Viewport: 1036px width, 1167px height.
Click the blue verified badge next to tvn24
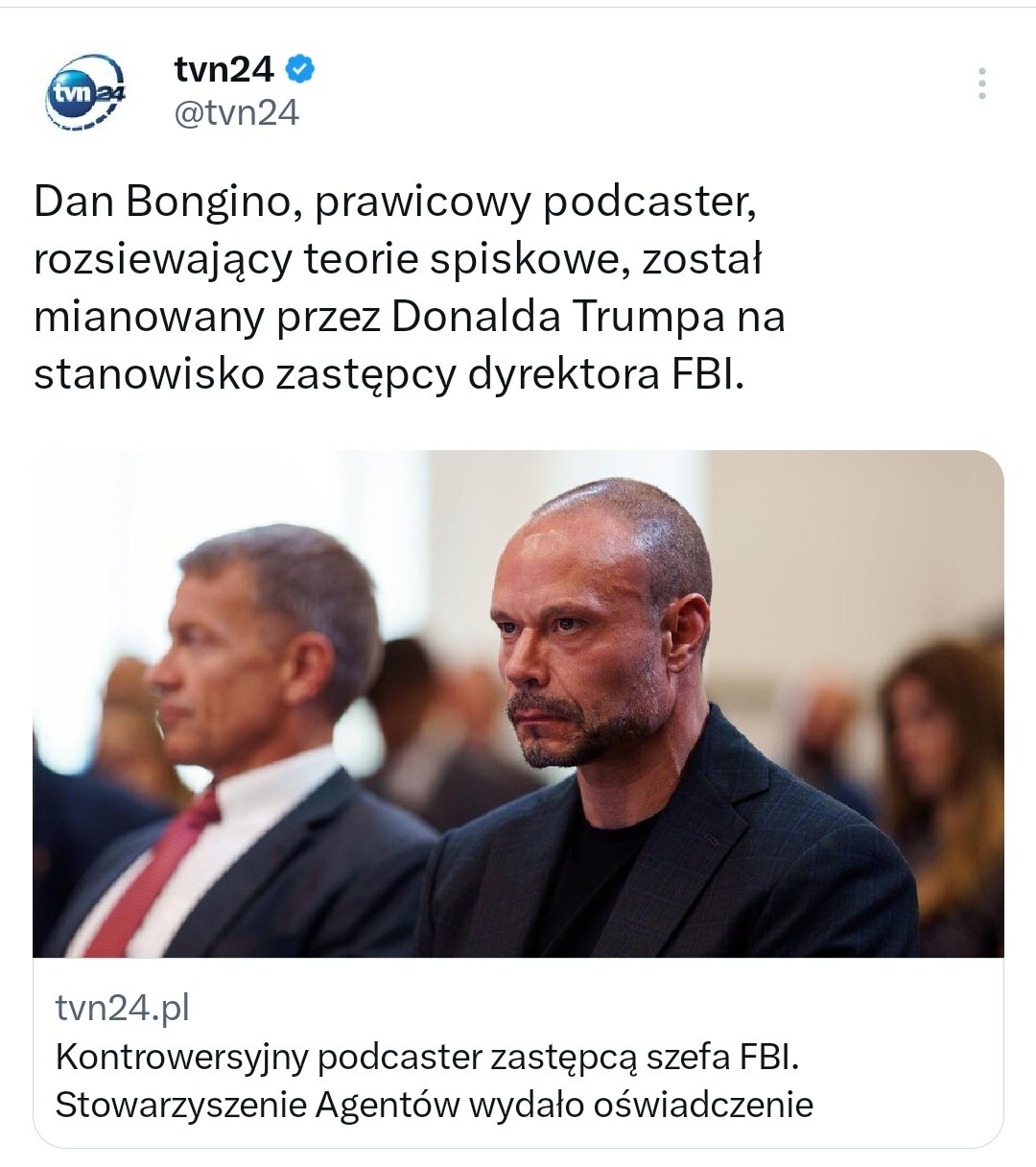click(x=300, y=69)
